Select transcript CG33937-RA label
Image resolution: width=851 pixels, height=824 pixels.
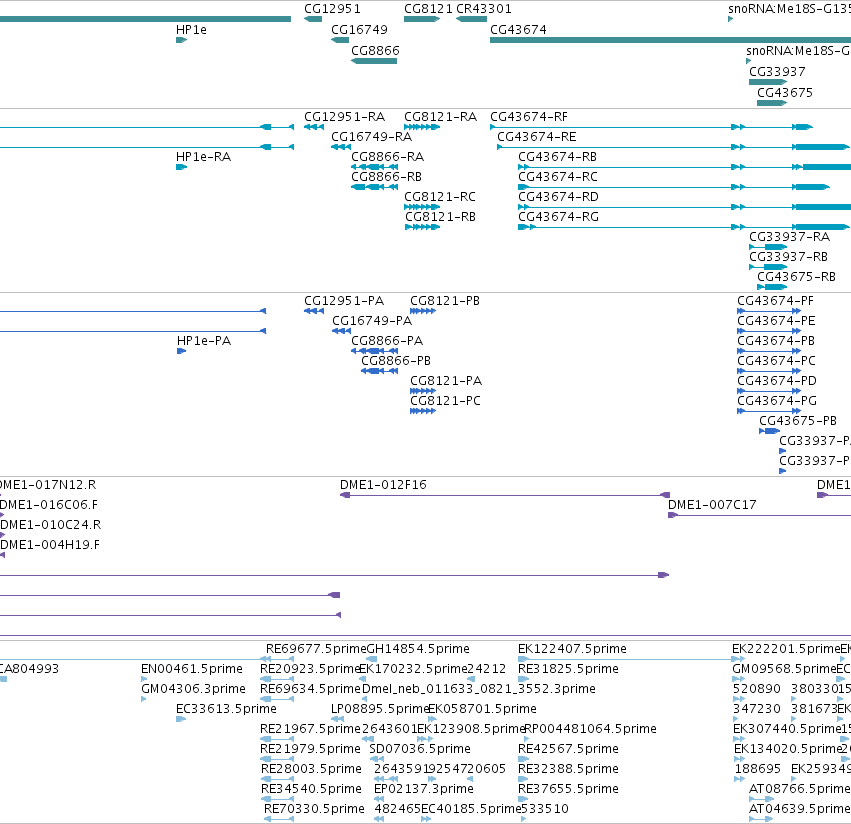[x=789, y=237]
